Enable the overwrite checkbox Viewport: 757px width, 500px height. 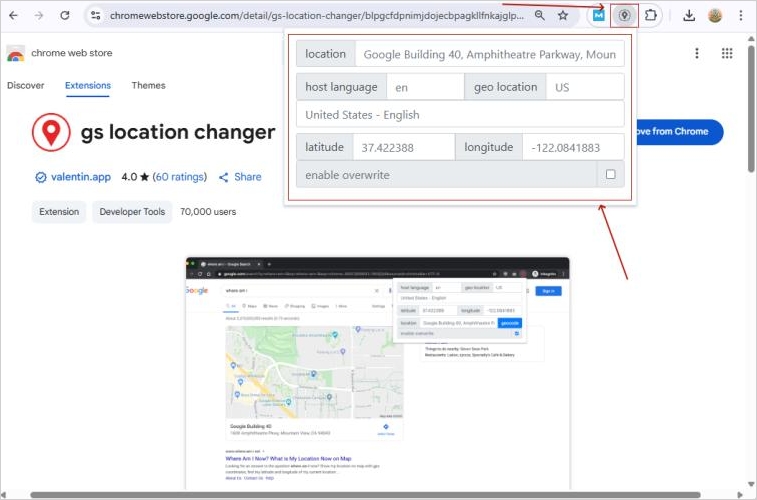[x=610, y=175]
